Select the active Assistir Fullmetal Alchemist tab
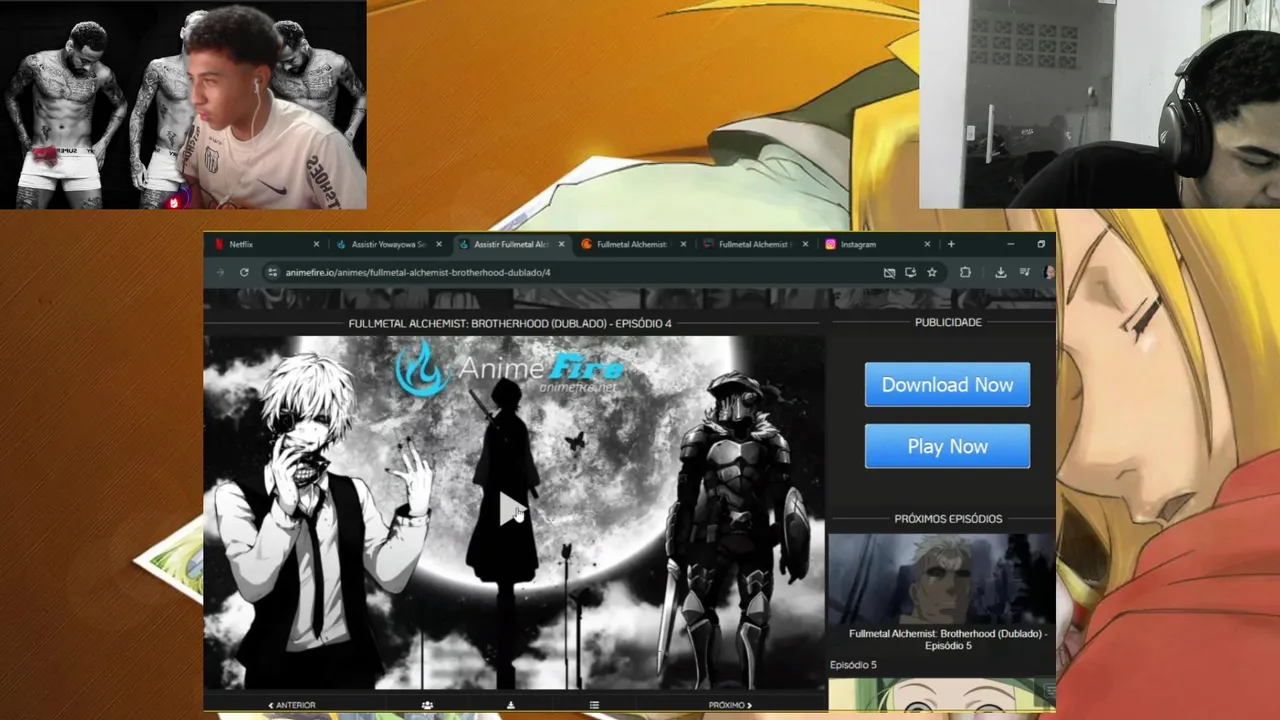This screenshot has width=1280, height=720. point(510,244)
